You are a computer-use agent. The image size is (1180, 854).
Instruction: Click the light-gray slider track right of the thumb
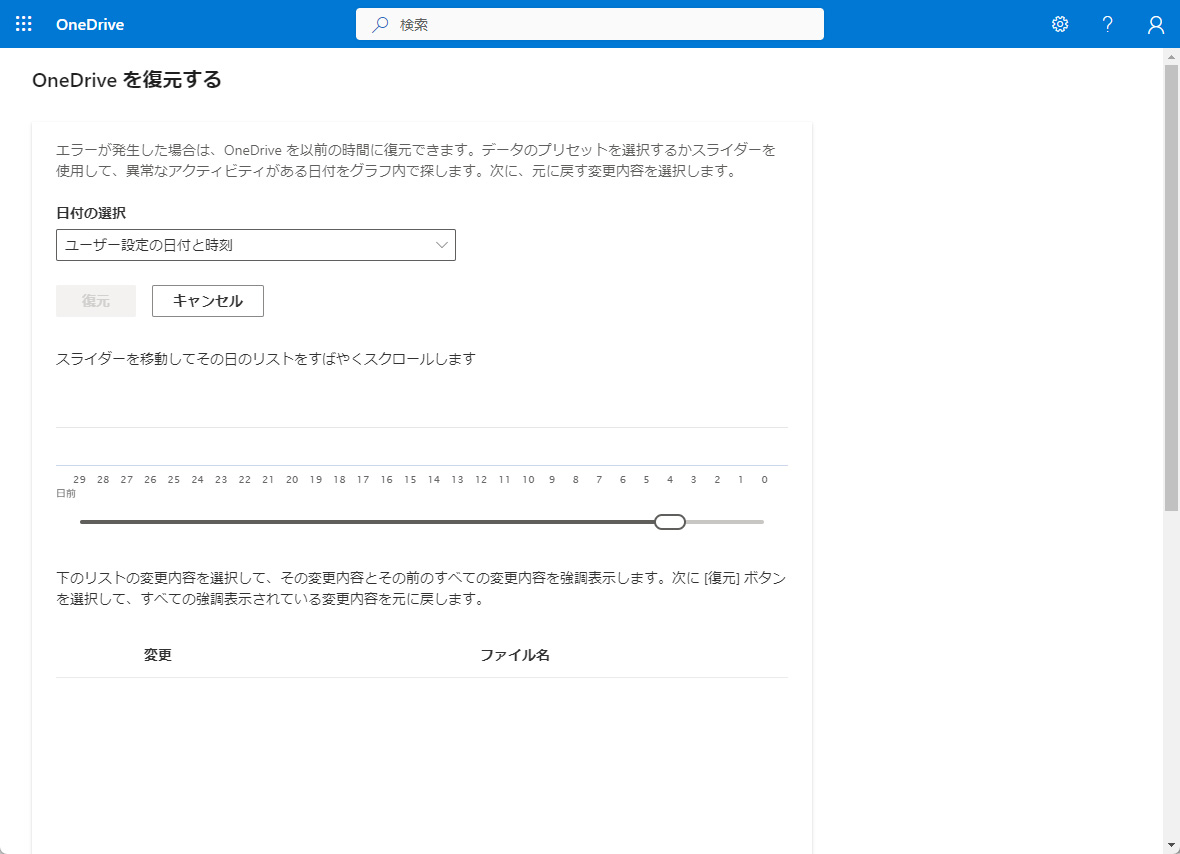pyautogui.click(x=724, y=521)
